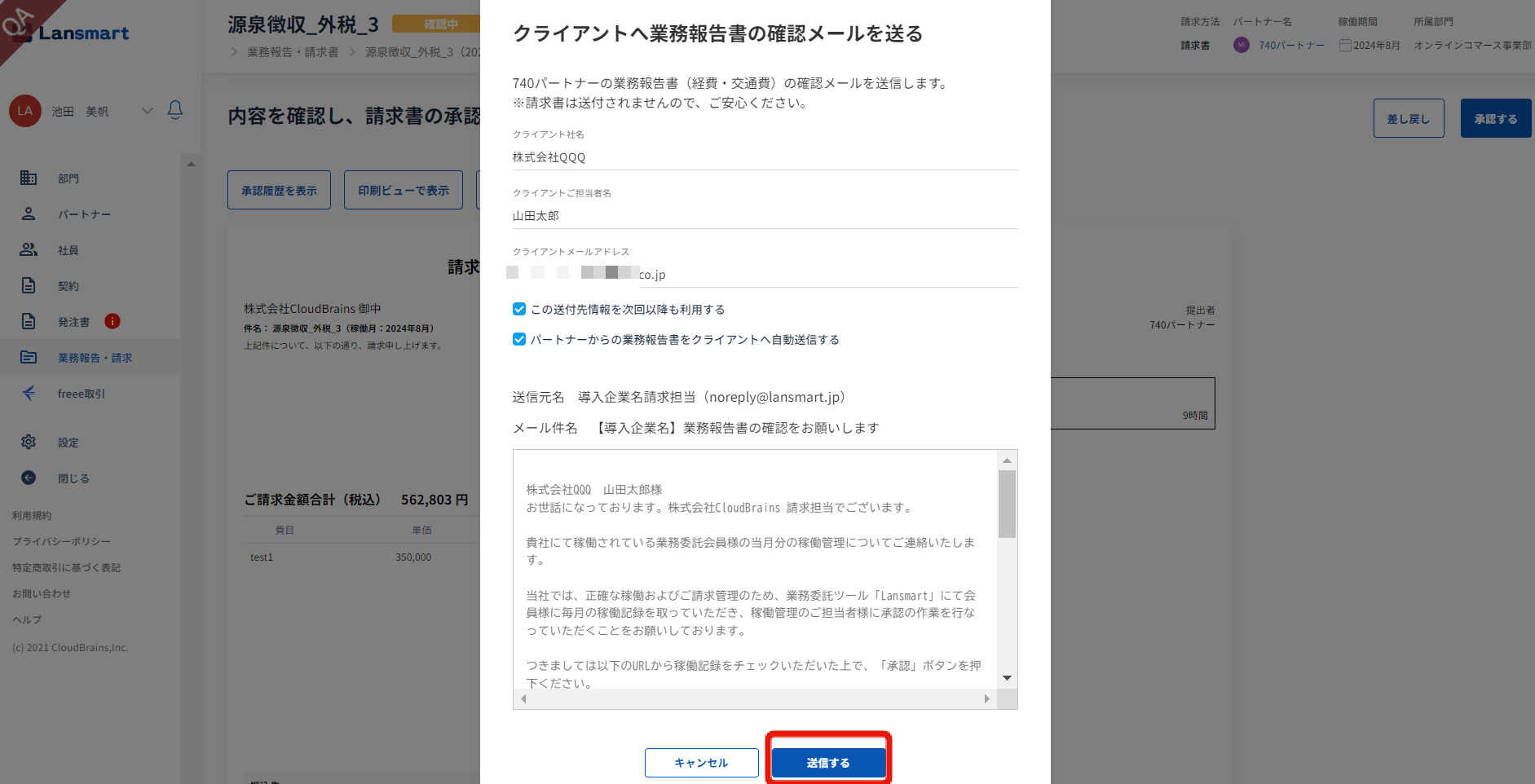
Task: Click the Lansmart logo
Action: click(72, 33)
